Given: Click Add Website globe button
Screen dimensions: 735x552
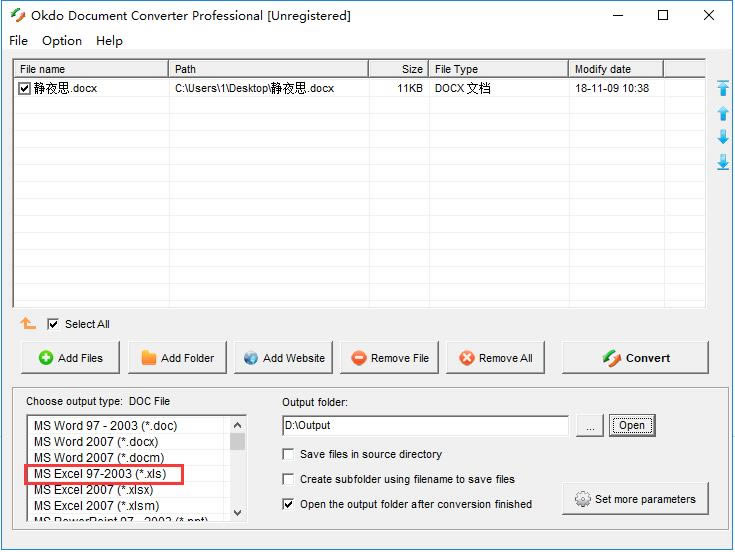Looking at the screenshot, I should pos(284,358).
